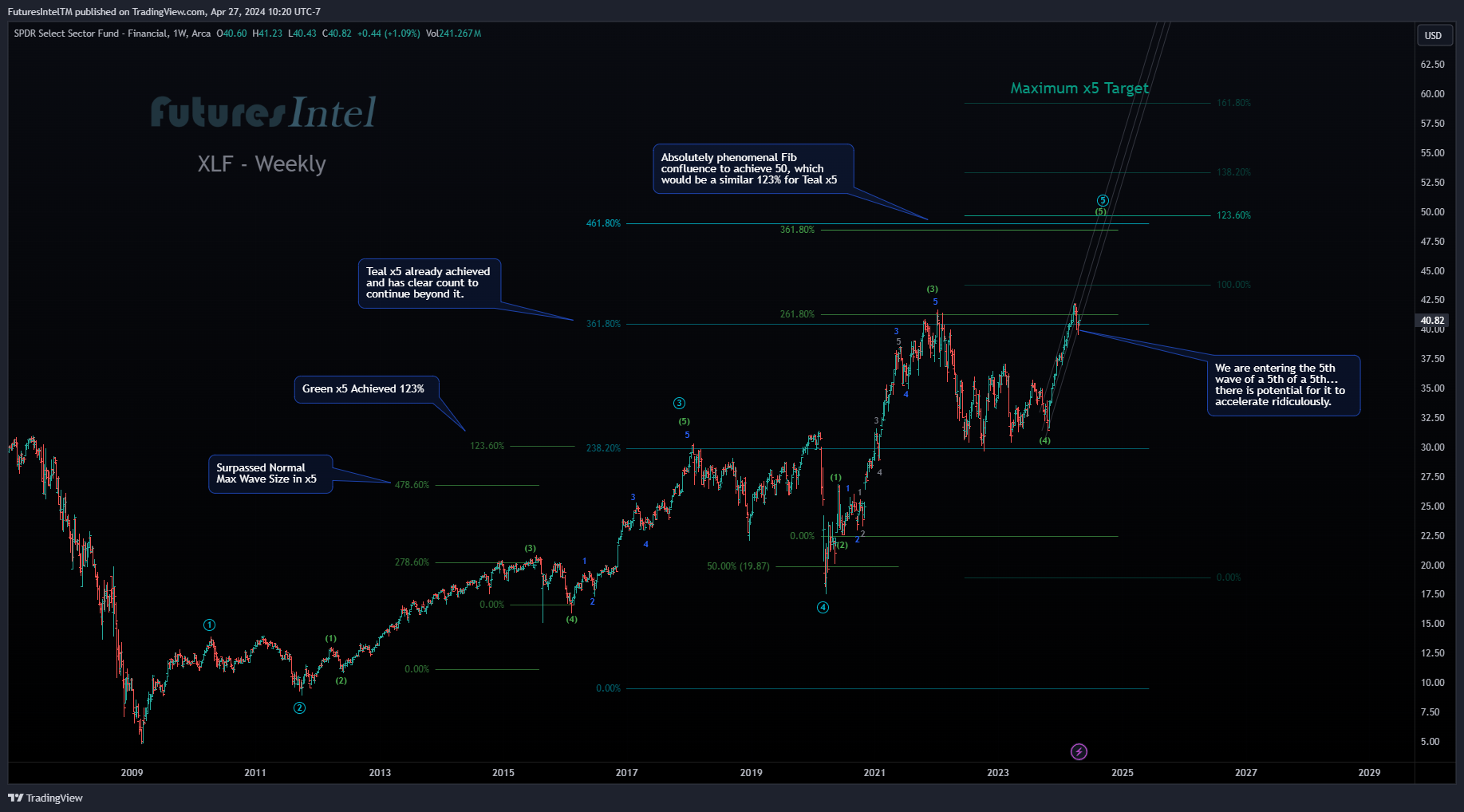Select the circled wave 4 label

(x=823, y=607)
